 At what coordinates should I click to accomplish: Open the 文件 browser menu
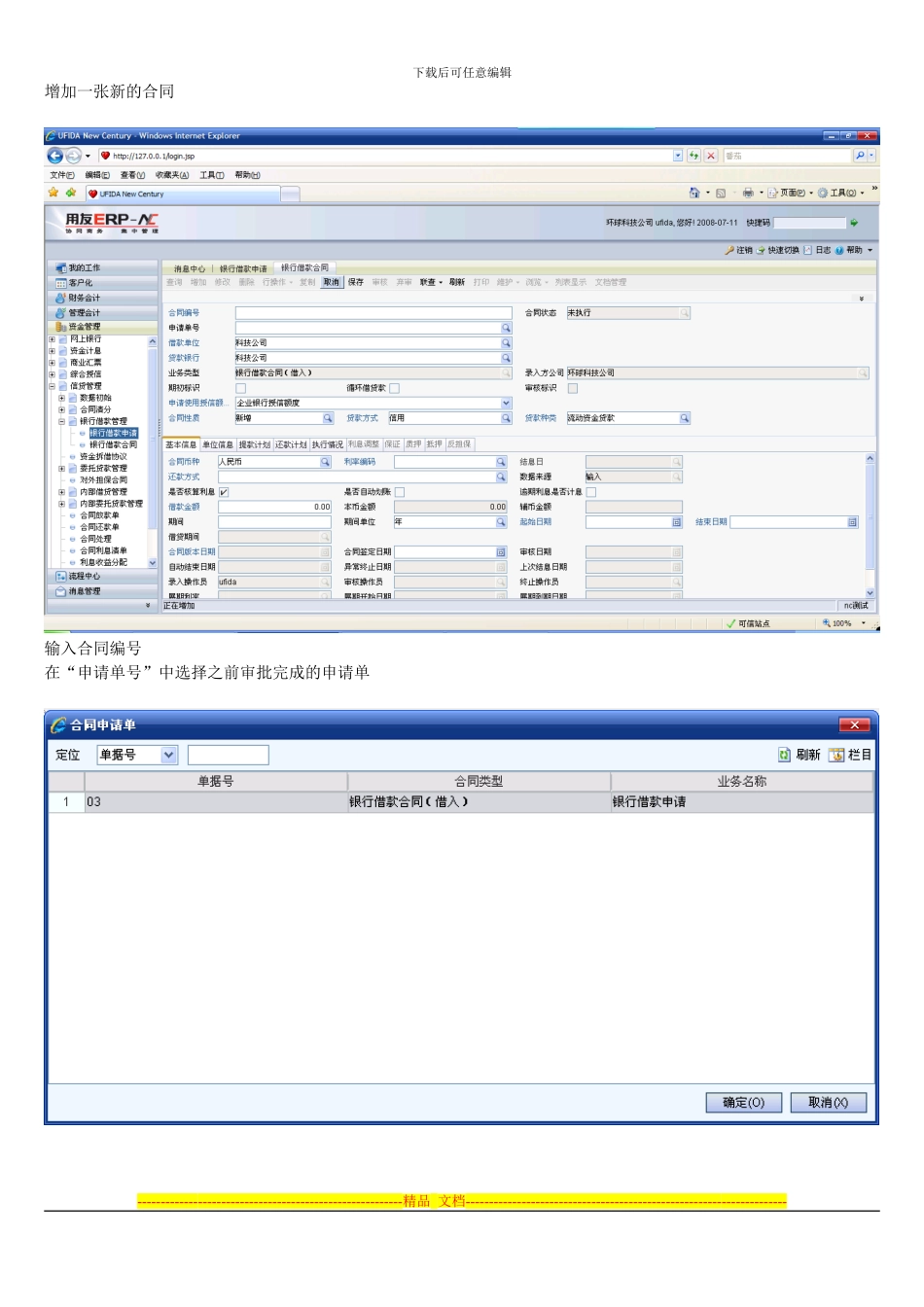pyautogui.click(x=61, y=175)
